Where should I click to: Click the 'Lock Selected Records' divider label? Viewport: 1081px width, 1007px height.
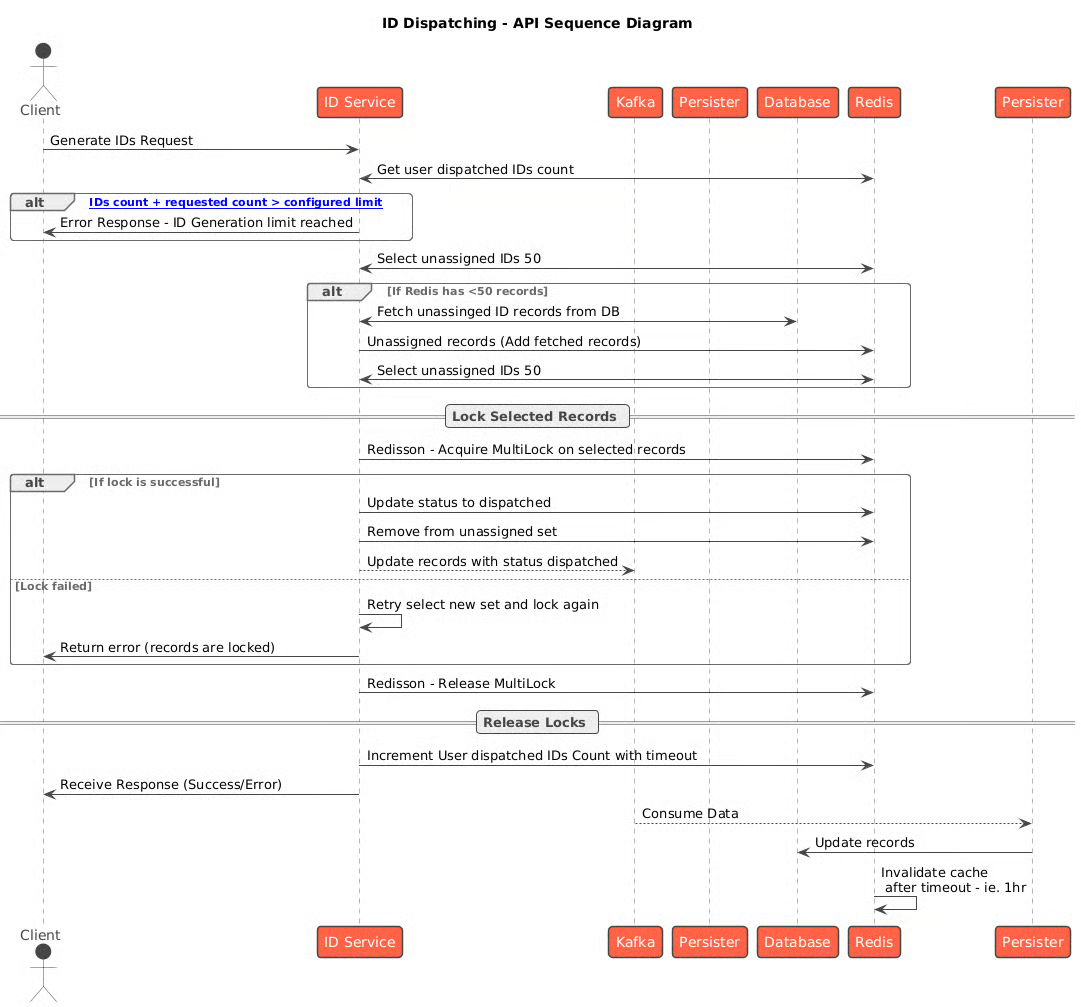[x=534, y=416]
